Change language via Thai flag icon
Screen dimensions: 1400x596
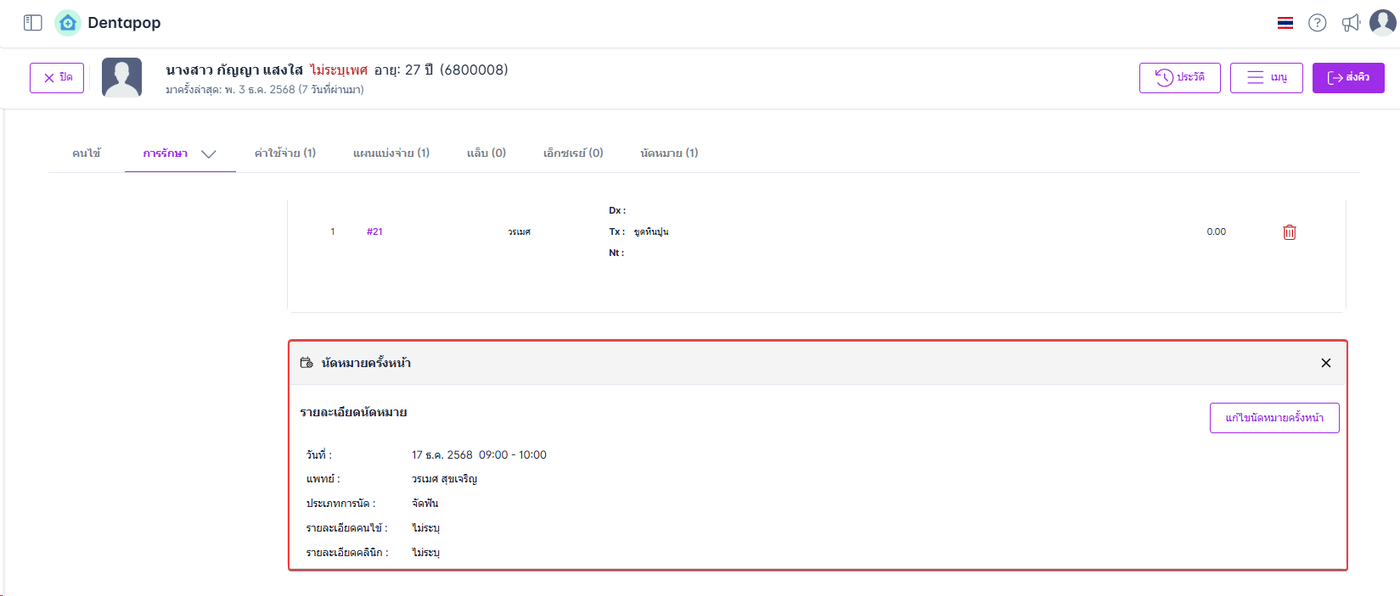click(x=1285, y=23)
